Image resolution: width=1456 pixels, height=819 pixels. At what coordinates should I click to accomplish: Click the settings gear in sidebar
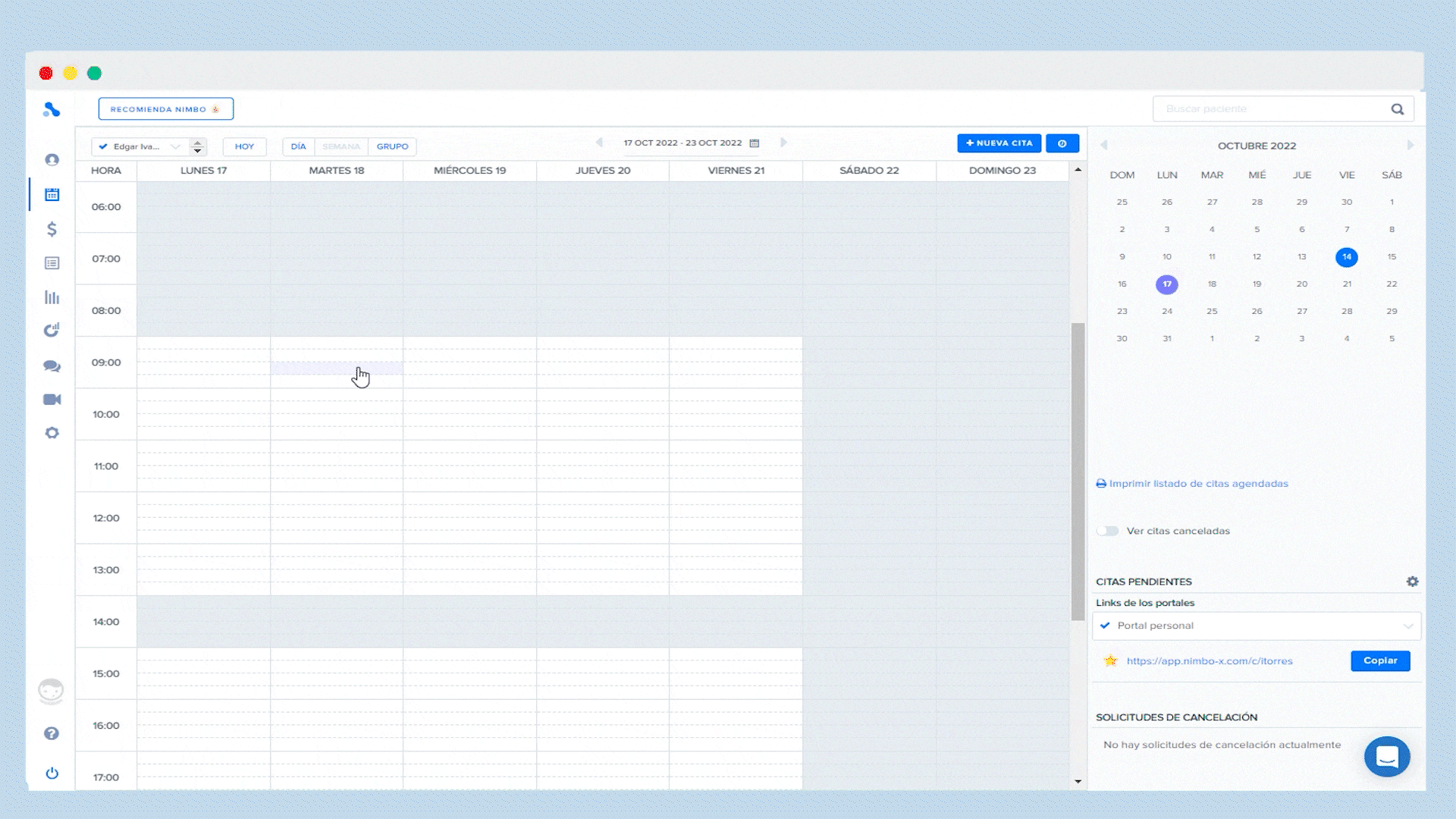[52, 433]
